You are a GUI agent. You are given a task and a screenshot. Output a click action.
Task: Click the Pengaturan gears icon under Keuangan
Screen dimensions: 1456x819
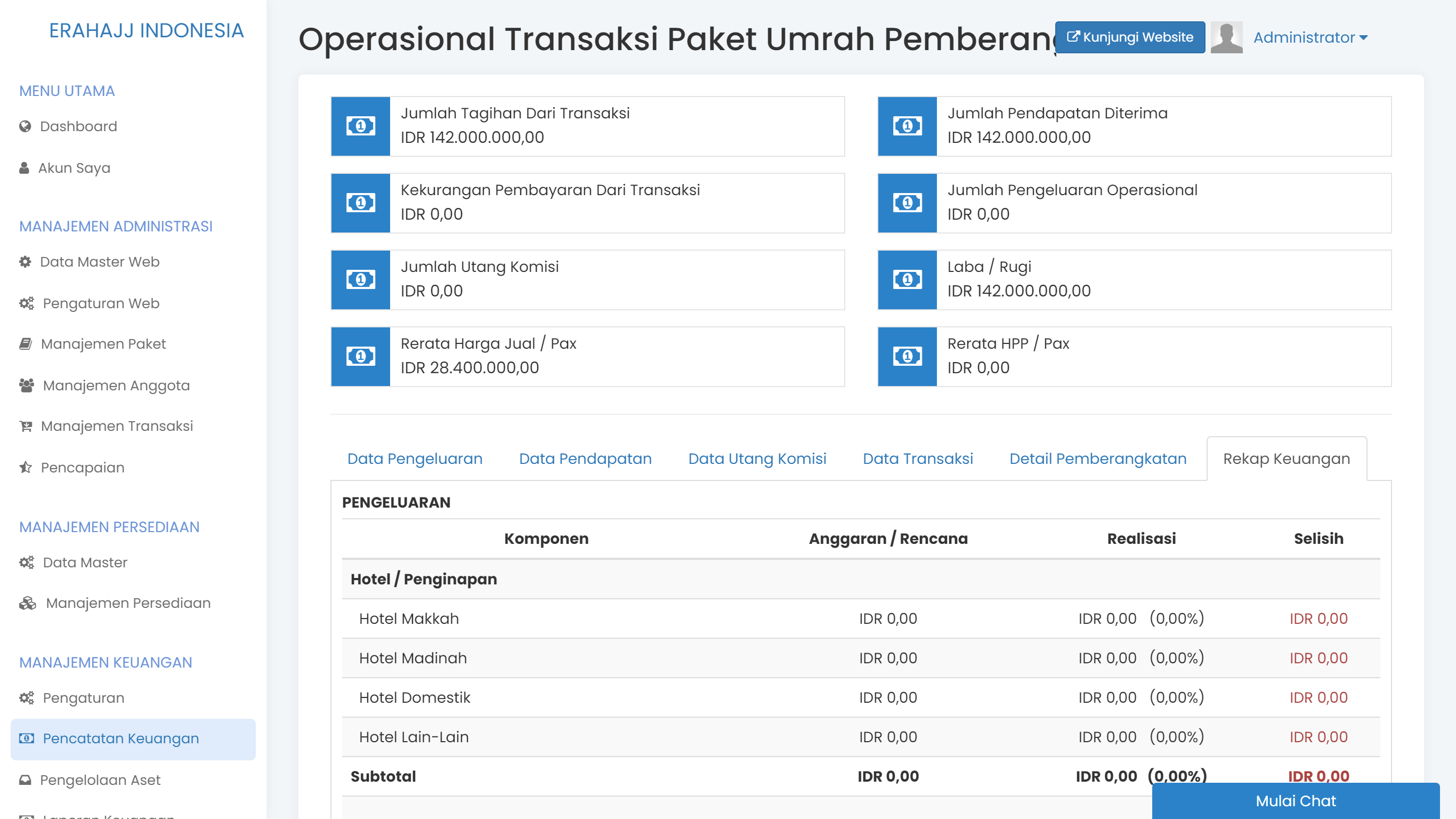tap(27, 697)
